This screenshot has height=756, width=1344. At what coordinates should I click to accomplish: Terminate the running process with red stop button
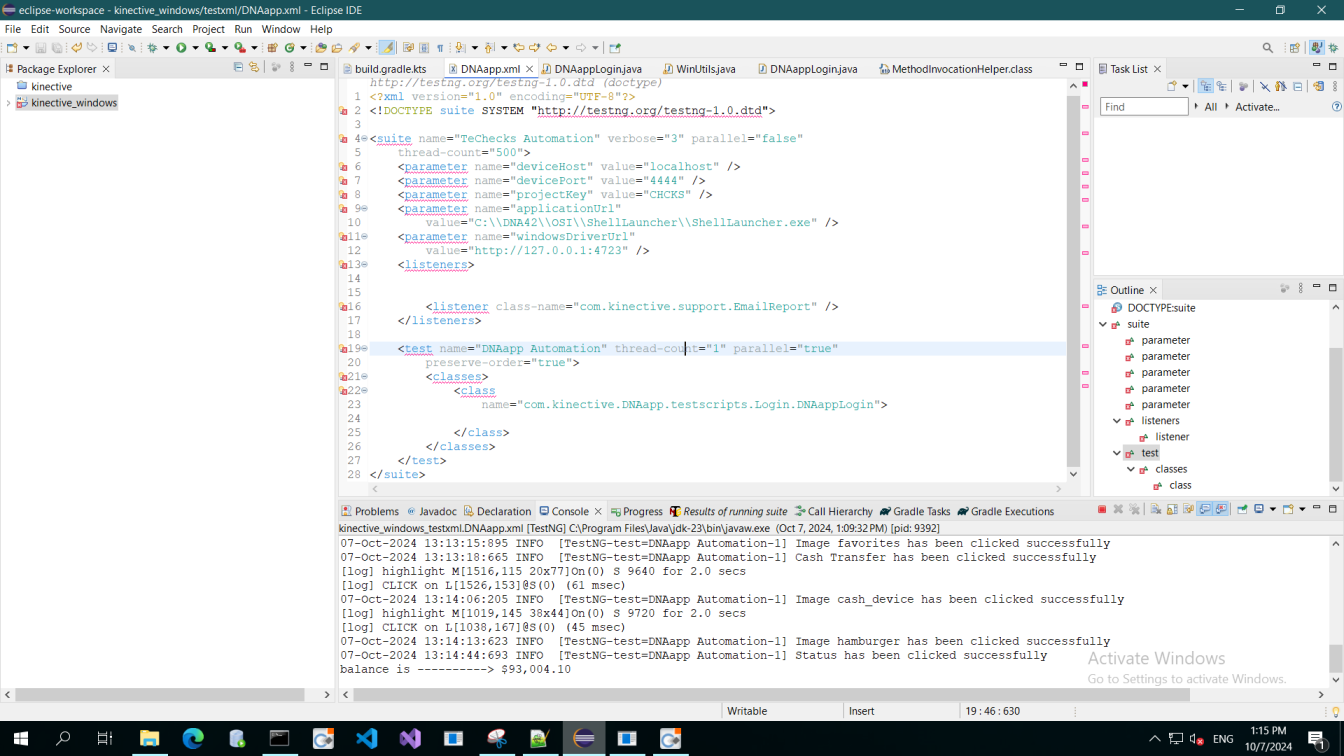[x=1102, y=510]
